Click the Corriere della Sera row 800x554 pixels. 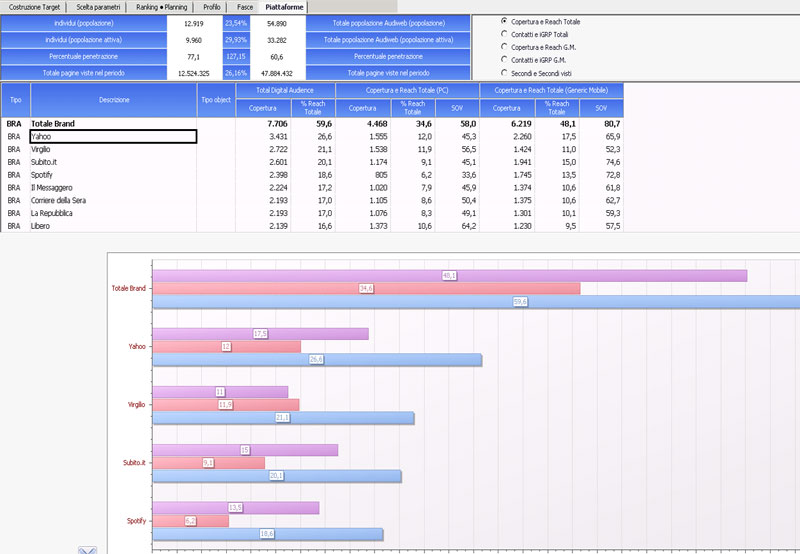pyautogui.click(x=113, y=200)
